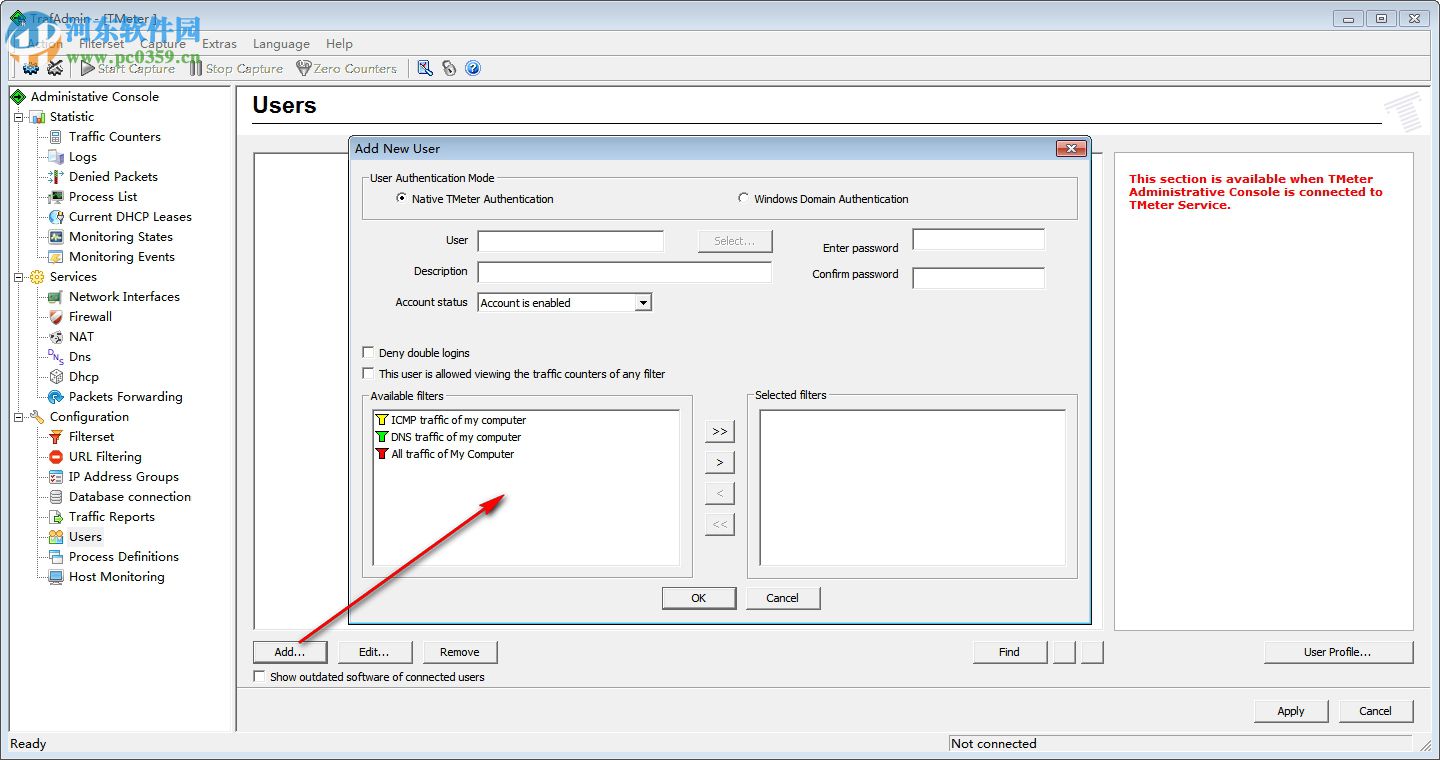Click the magnifier report toolbar icon
Viewport: 1440px width, 760px height.
point(425,68)
